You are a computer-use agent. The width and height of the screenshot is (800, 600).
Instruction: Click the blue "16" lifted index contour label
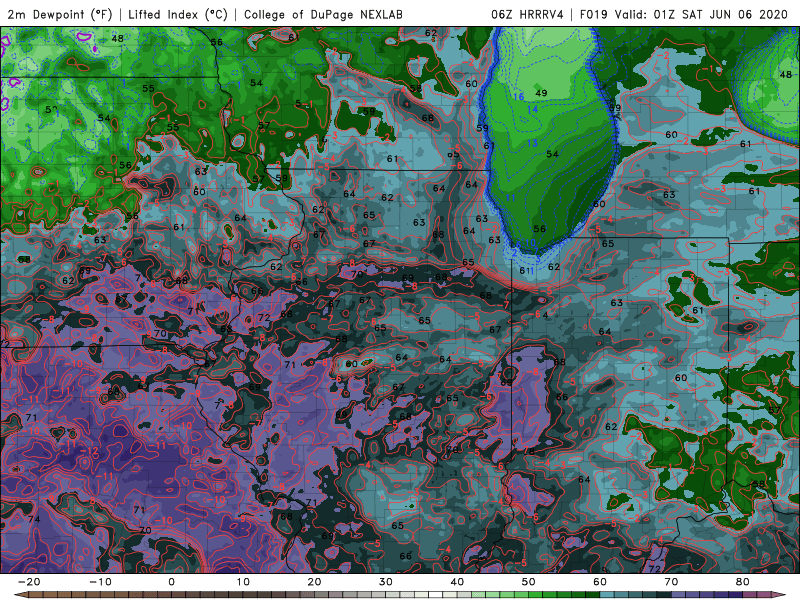(518, 96)
